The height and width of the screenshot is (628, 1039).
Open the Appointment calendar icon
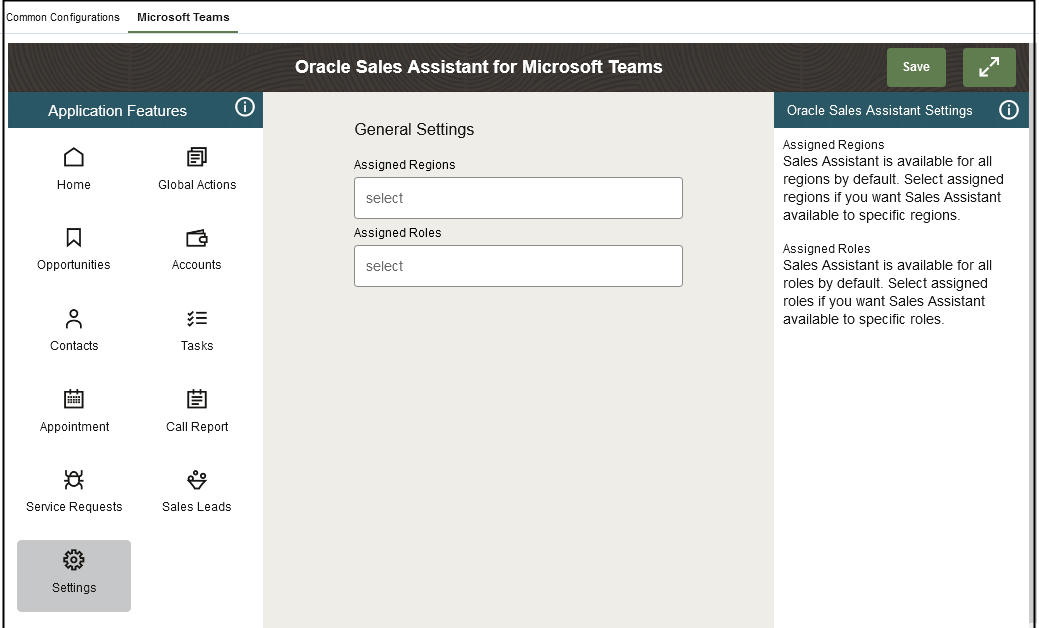74,399
